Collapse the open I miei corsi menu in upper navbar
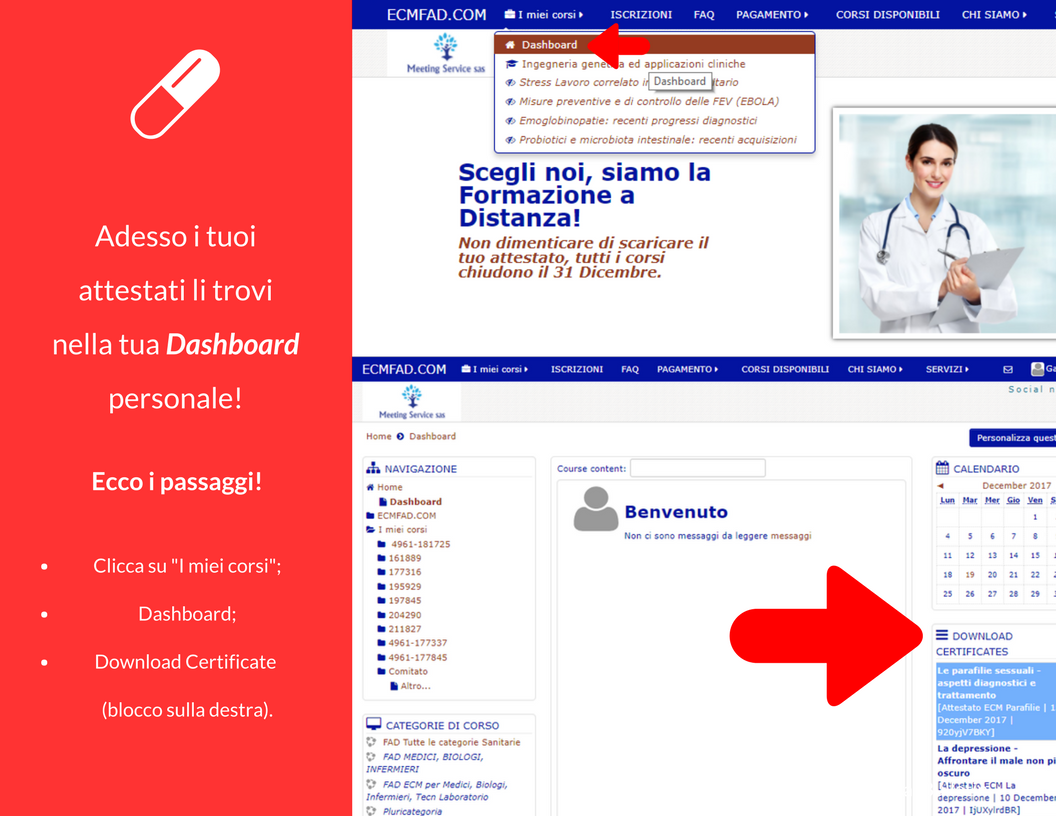Screen dimensions: 1056x816 point(544,15)
